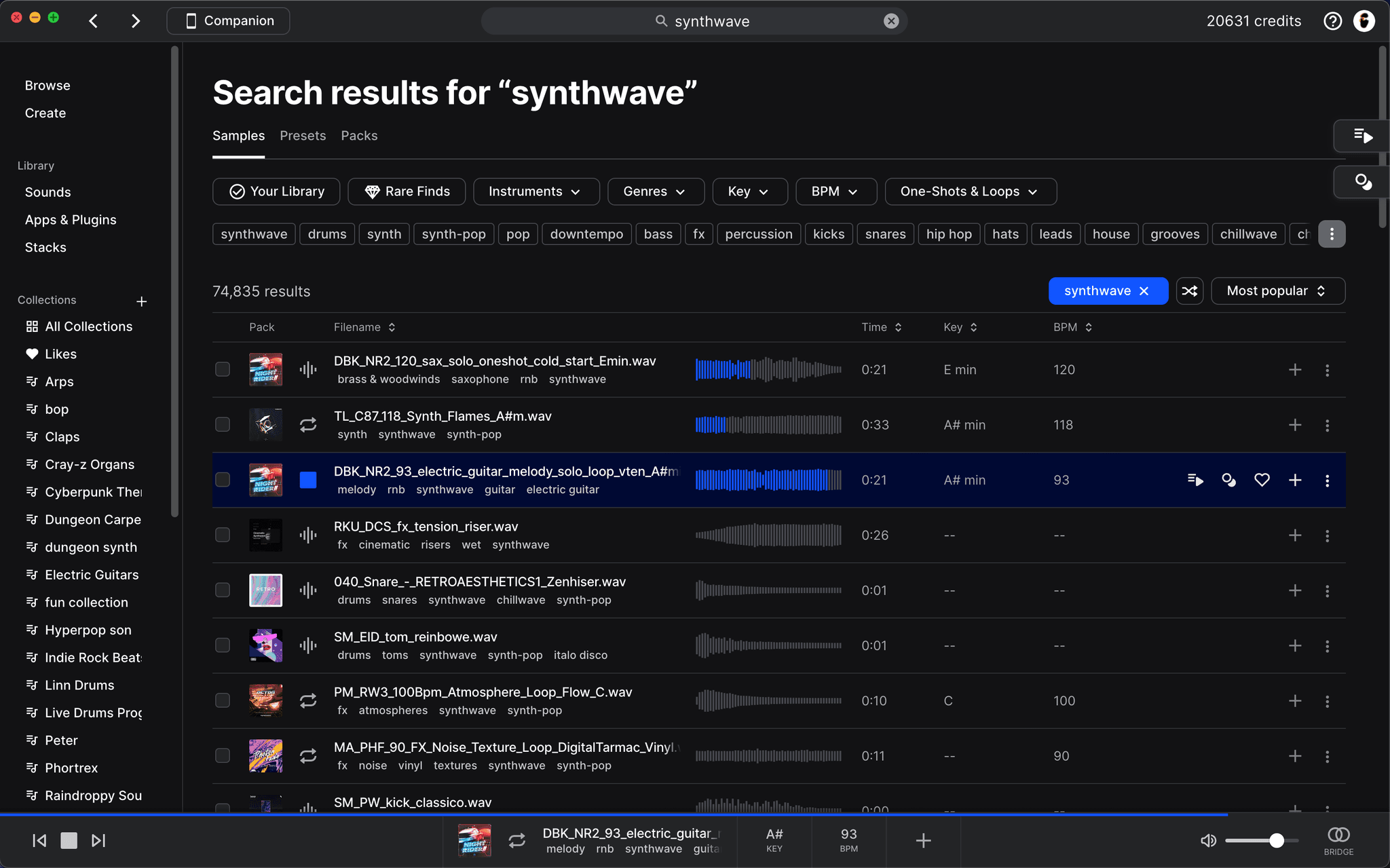Clear the synthwave search text
This screenshot has width=1390, height=868.
(891, 21)
